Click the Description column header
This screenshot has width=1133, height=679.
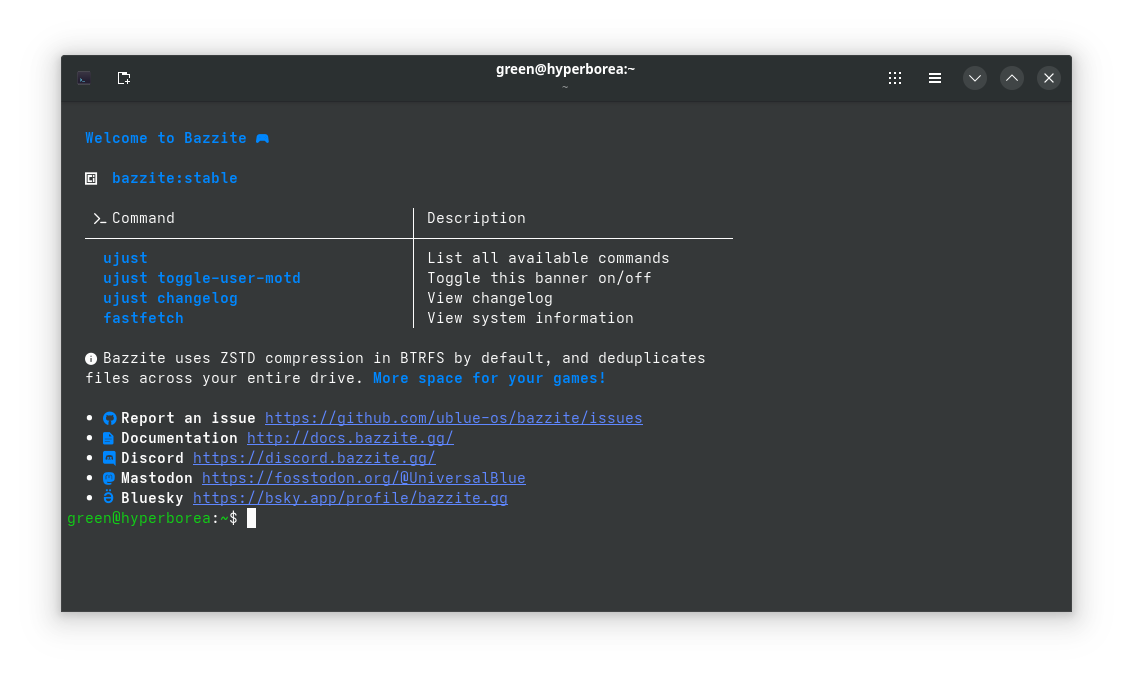tap(476, 218)
